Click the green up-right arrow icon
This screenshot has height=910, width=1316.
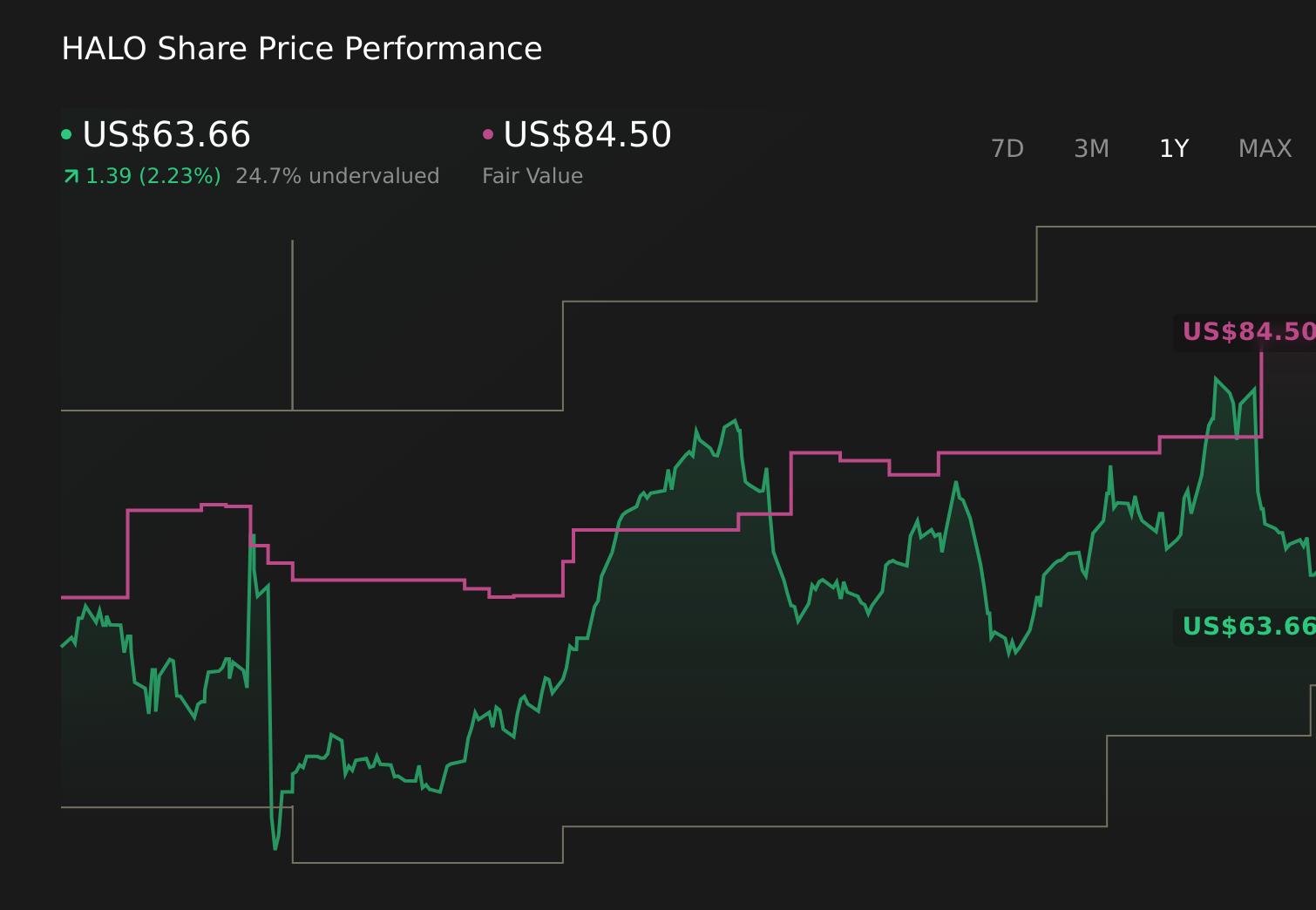(71, 177)
